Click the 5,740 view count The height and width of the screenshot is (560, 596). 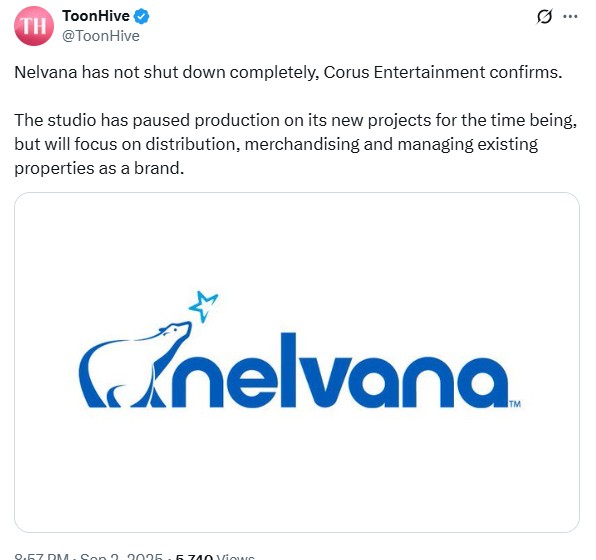coord(194,557)
